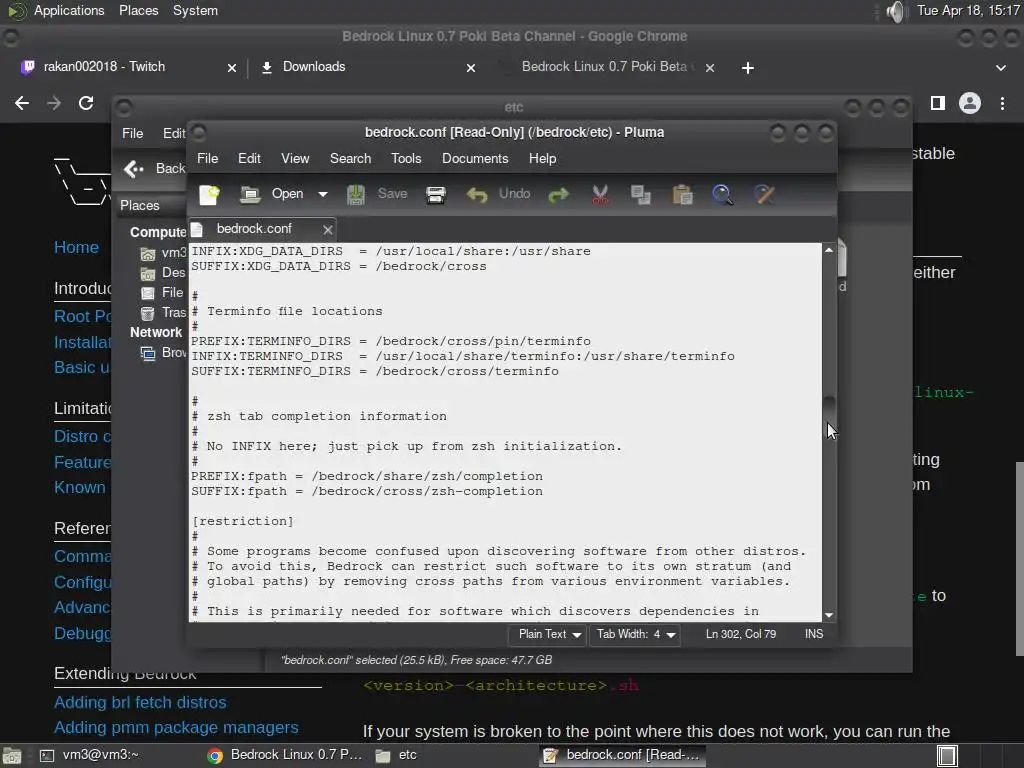Open the Tab Width dropdown

tap(635, 634)
